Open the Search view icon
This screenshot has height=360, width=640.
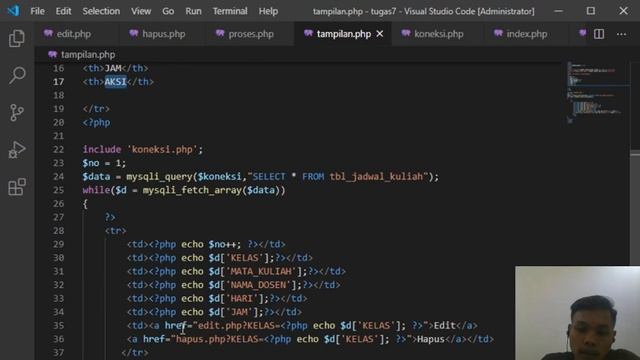tap(17, 75)
